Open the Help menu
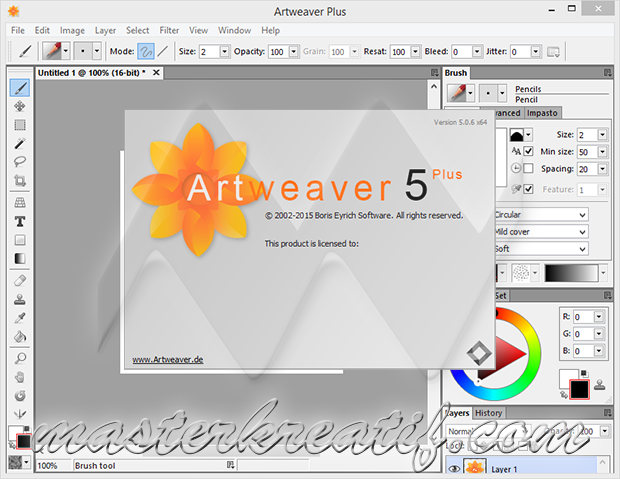Image resolution: width=620 pixels, height=479 pixels. (270, 30)
